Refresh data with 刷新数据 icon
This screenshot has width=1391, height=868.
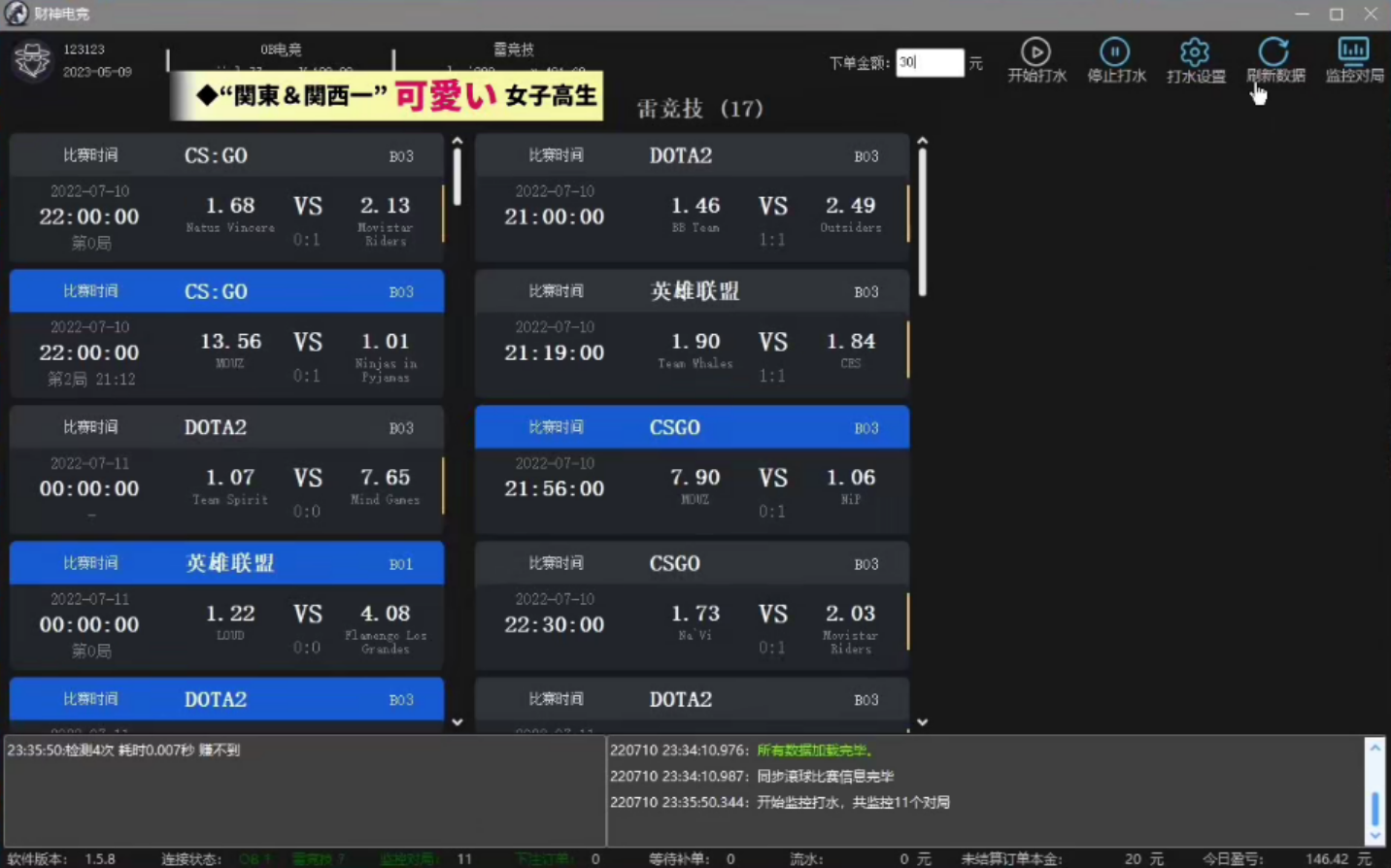[x=1273, y=51]
